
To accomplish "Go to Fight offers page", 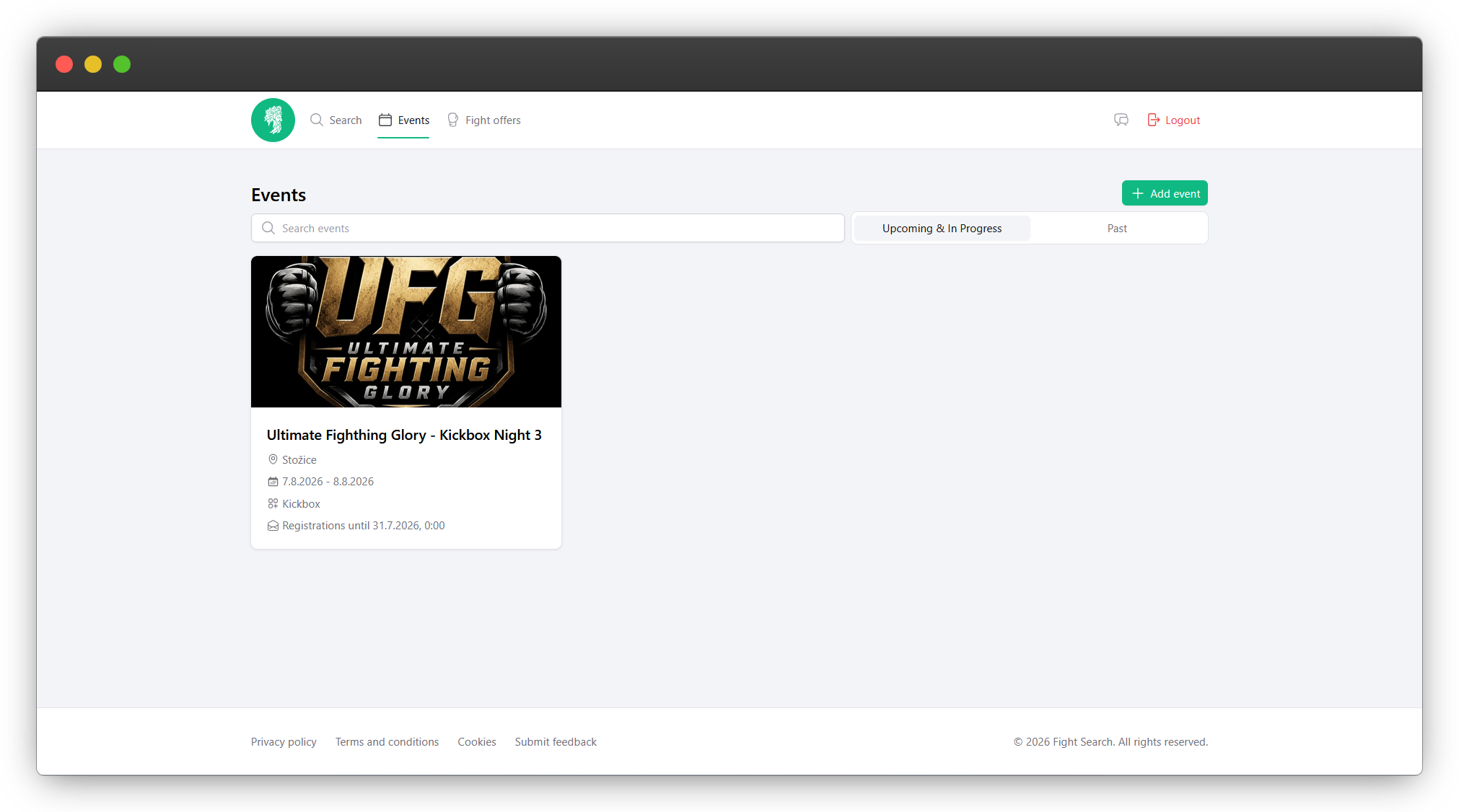I will coord(484,120).
